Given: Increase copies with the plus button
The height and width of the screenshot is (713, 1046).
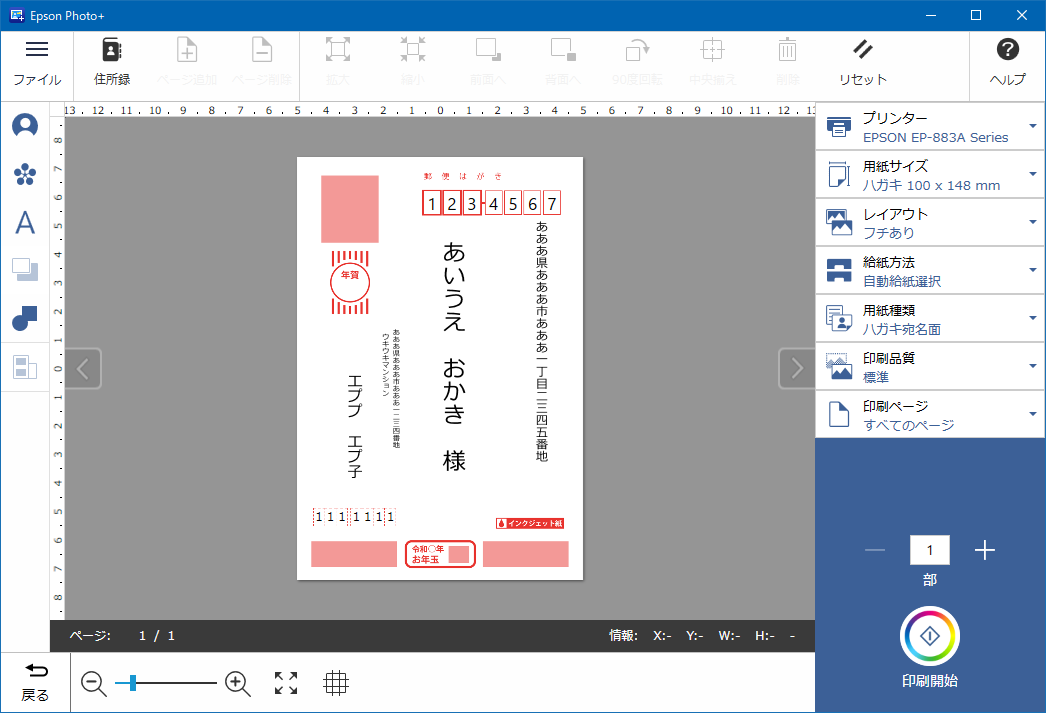Looking at the screenshot, I should pos(985,550).
